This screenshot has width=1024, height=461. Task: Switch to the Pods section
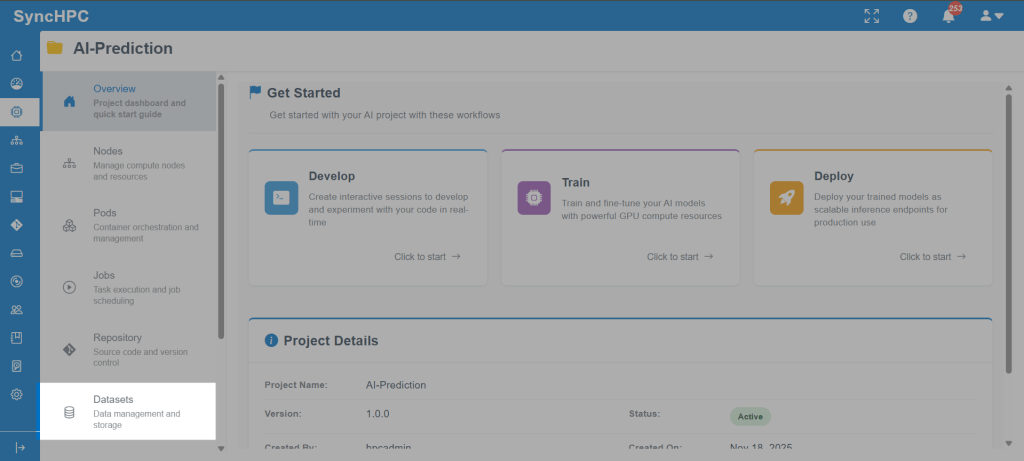127,225
